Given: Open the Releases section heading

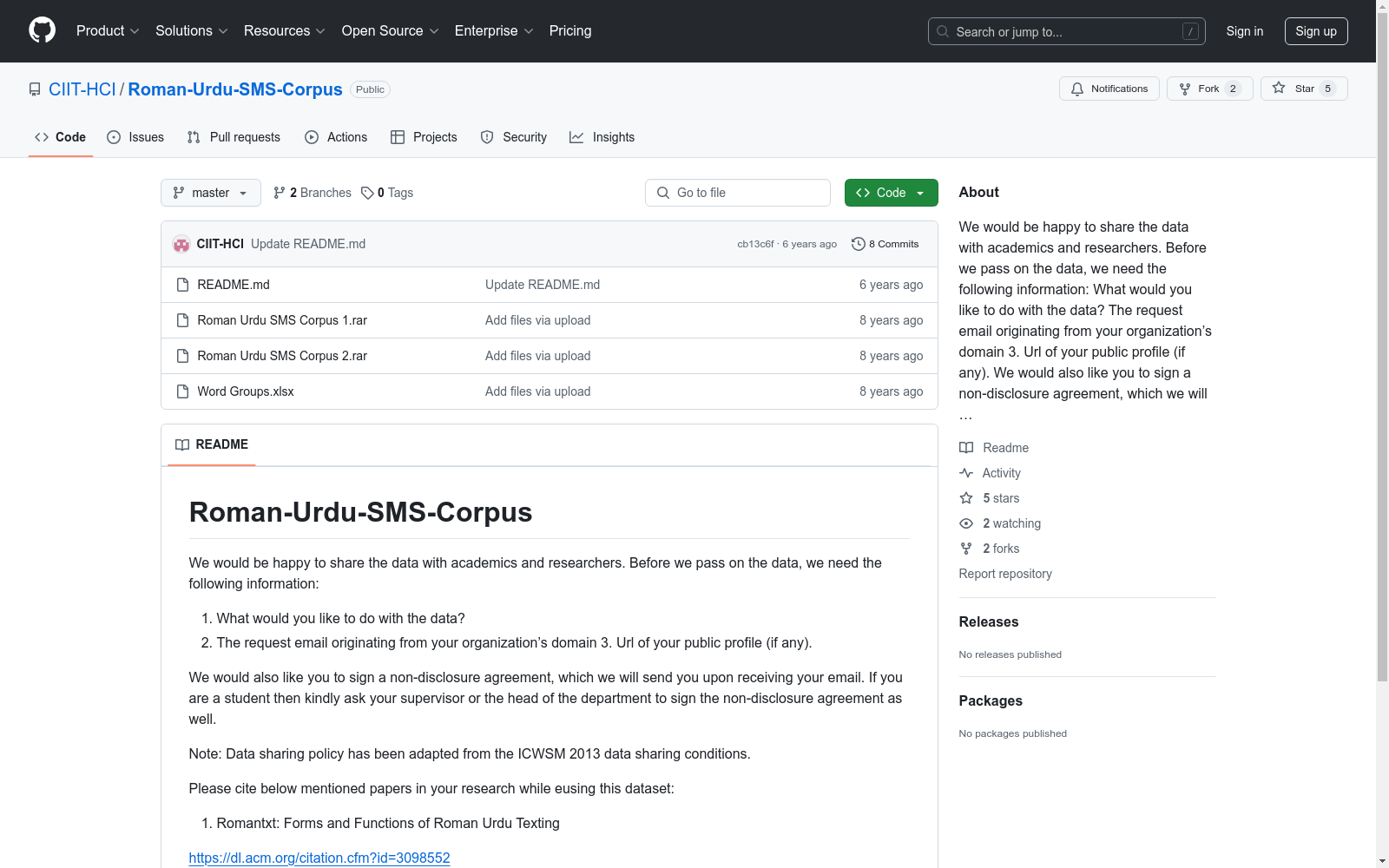Looking at the screenshot, I should (989, 621).
